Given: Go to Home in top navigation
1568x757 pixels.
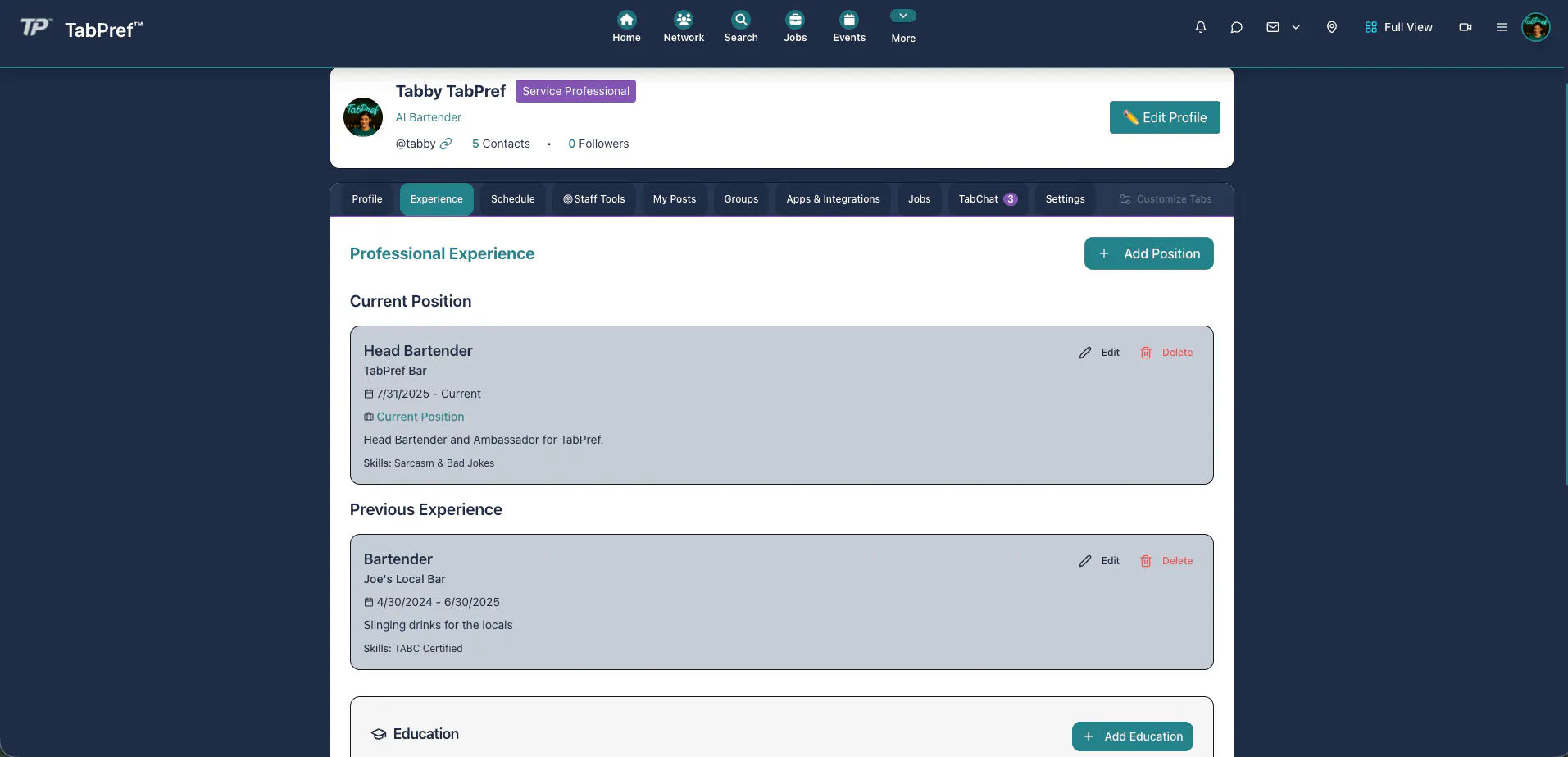Looking at the screenshot, I should [626, 27].
